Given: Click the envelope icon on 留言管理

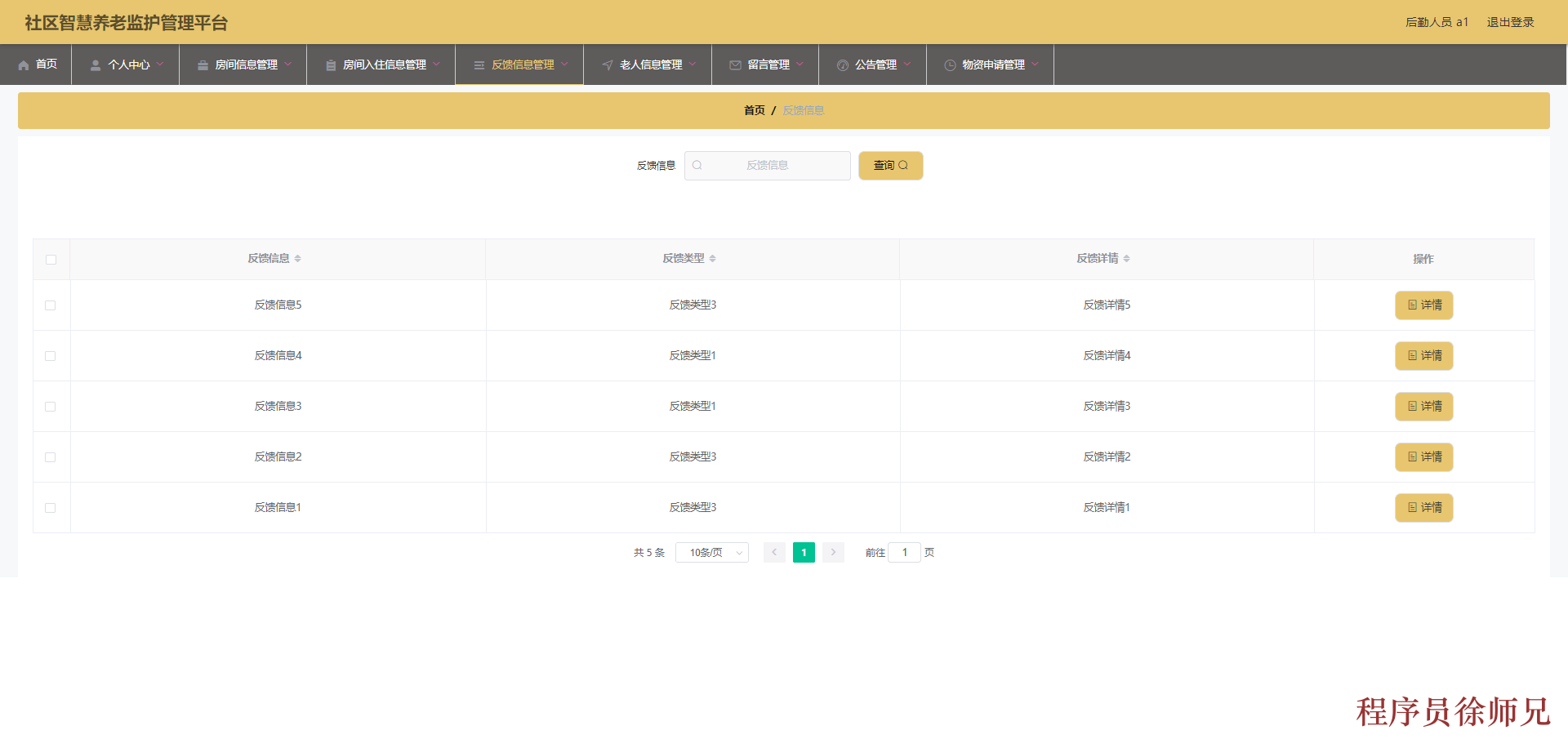Looking at the screenshot, I should pos(734,65).
